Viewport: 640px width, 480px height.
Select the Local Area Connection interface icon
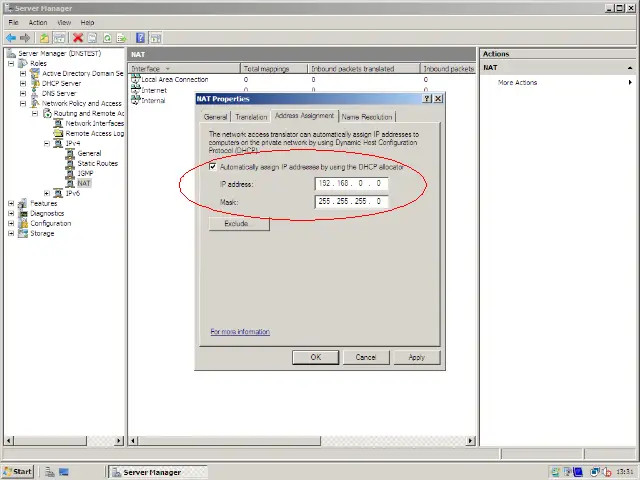pyautogui.click(x=136, y=79)
